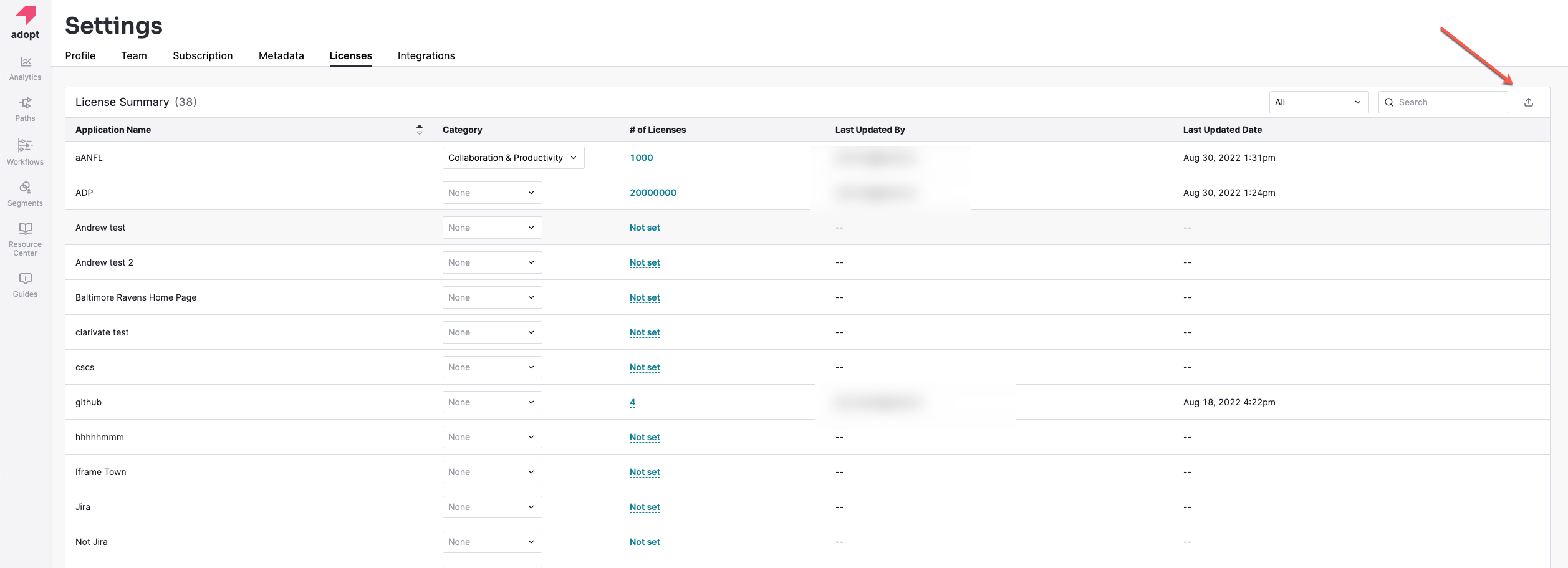Select the Licenses tab

[351, 55]
